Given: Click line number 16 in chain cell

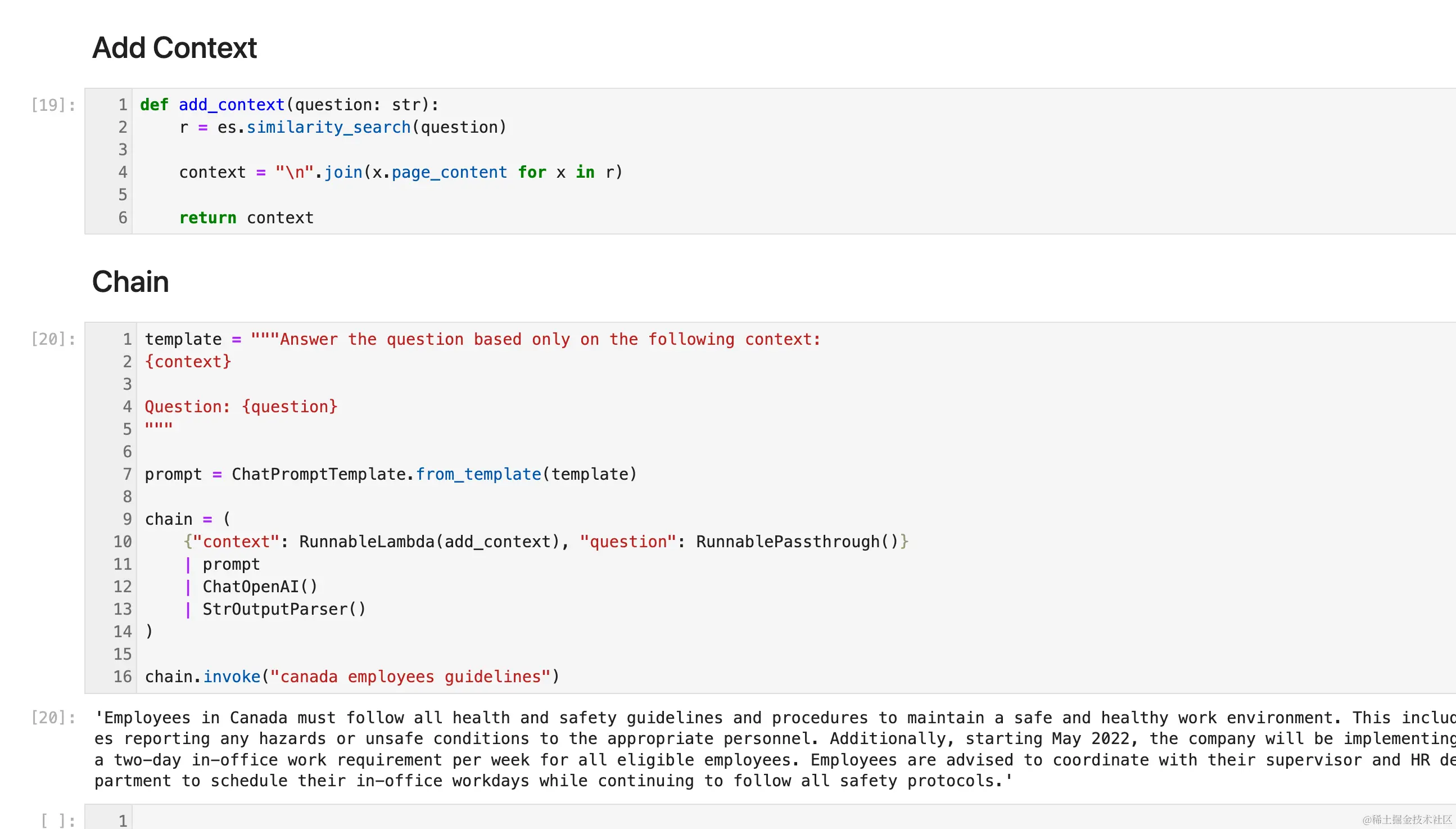Looking at the screenshot, I should click(x=123, y=677).
